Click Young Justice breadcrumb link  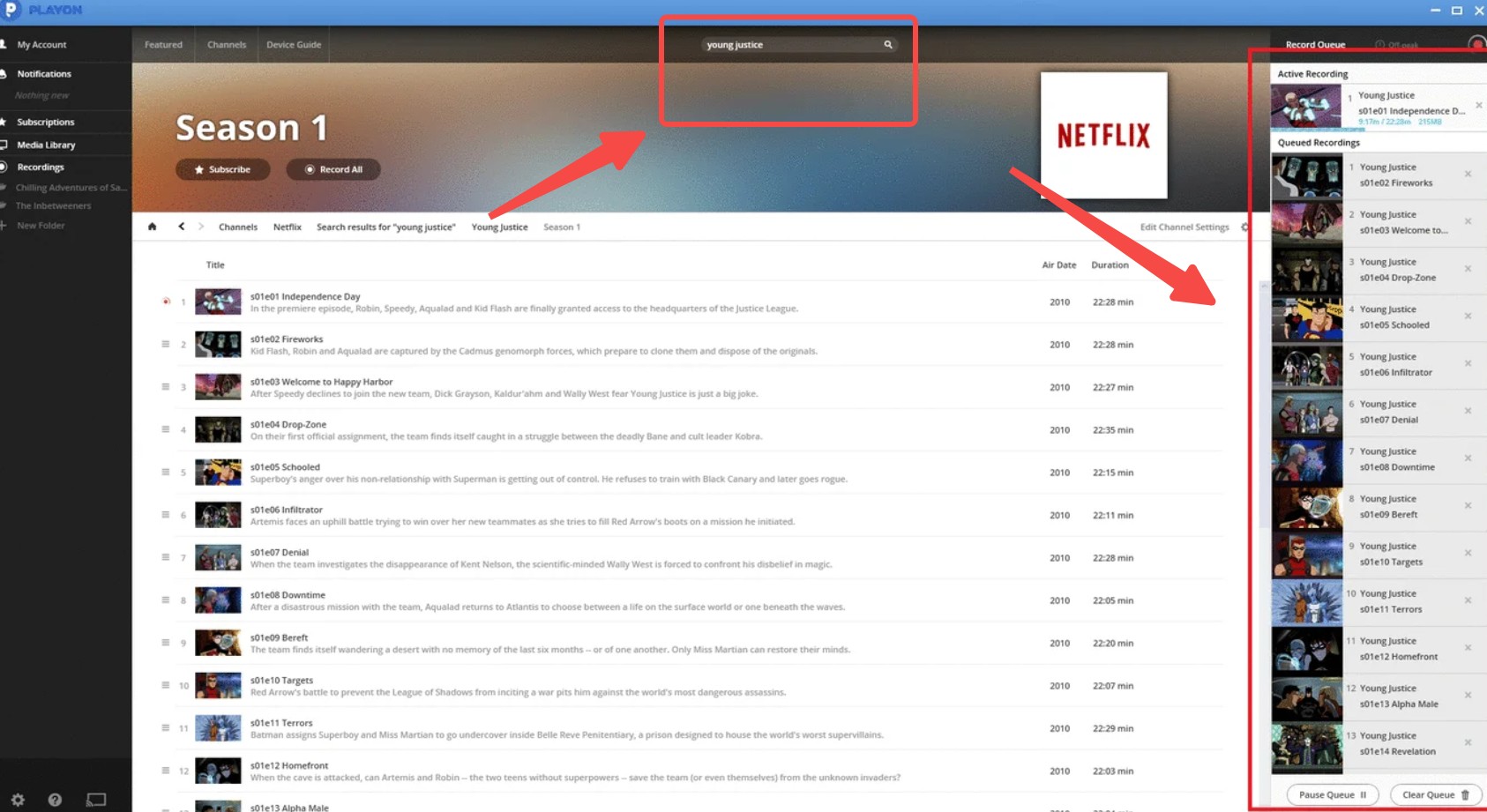pos(499,227)
